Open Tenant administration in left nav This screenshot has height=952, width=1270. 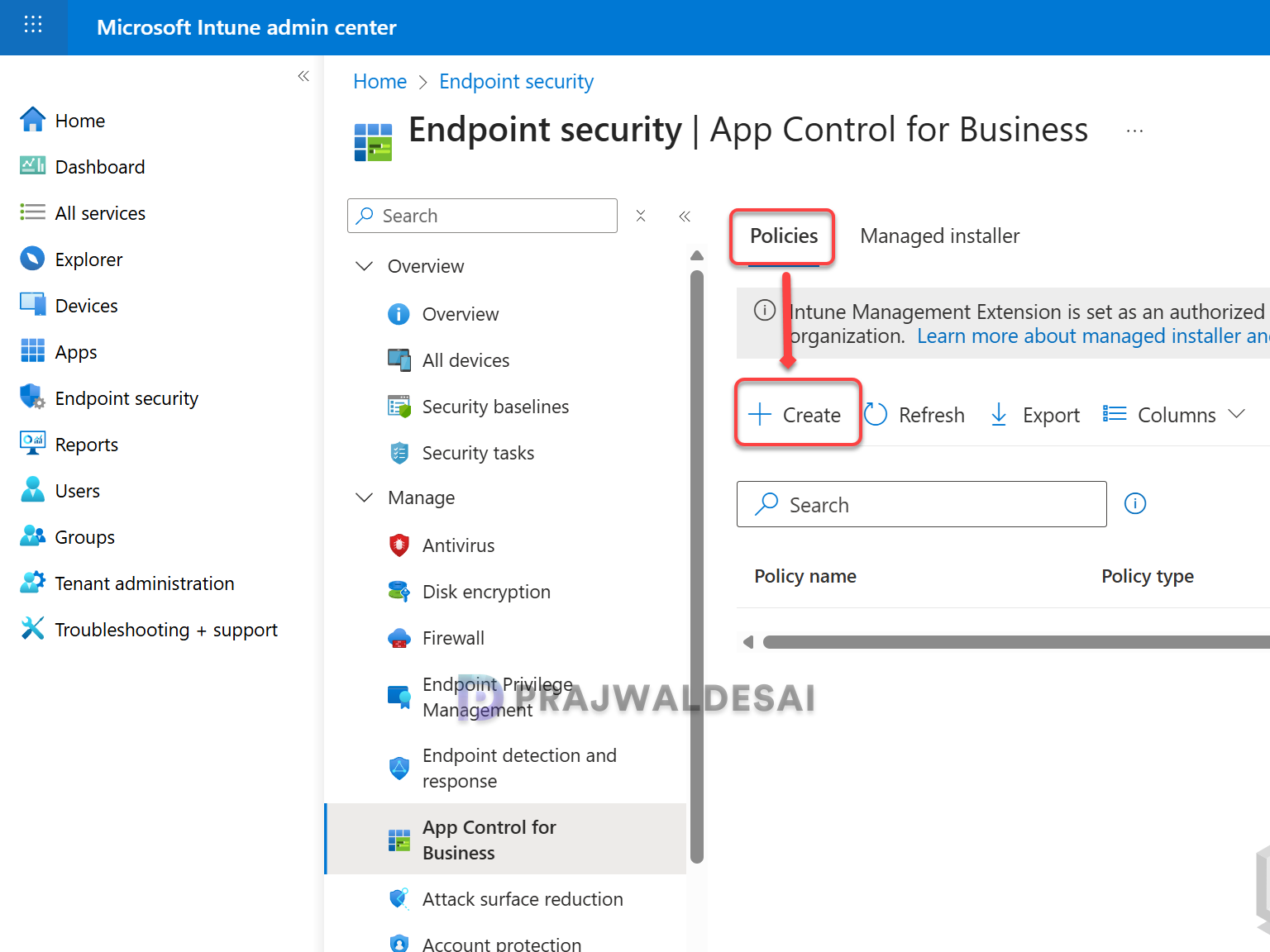pos(145,583)
